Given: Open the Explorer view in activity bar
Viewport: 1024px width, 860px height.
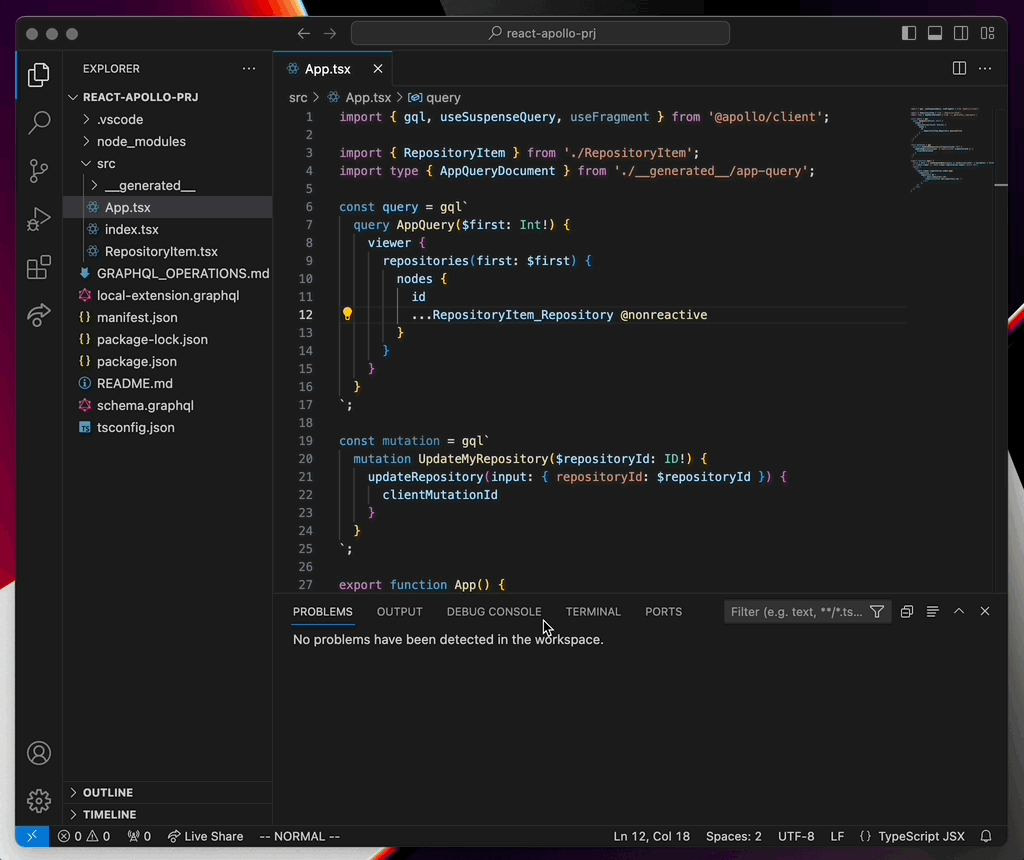Looking at the screenshot, I should (39, 75).
